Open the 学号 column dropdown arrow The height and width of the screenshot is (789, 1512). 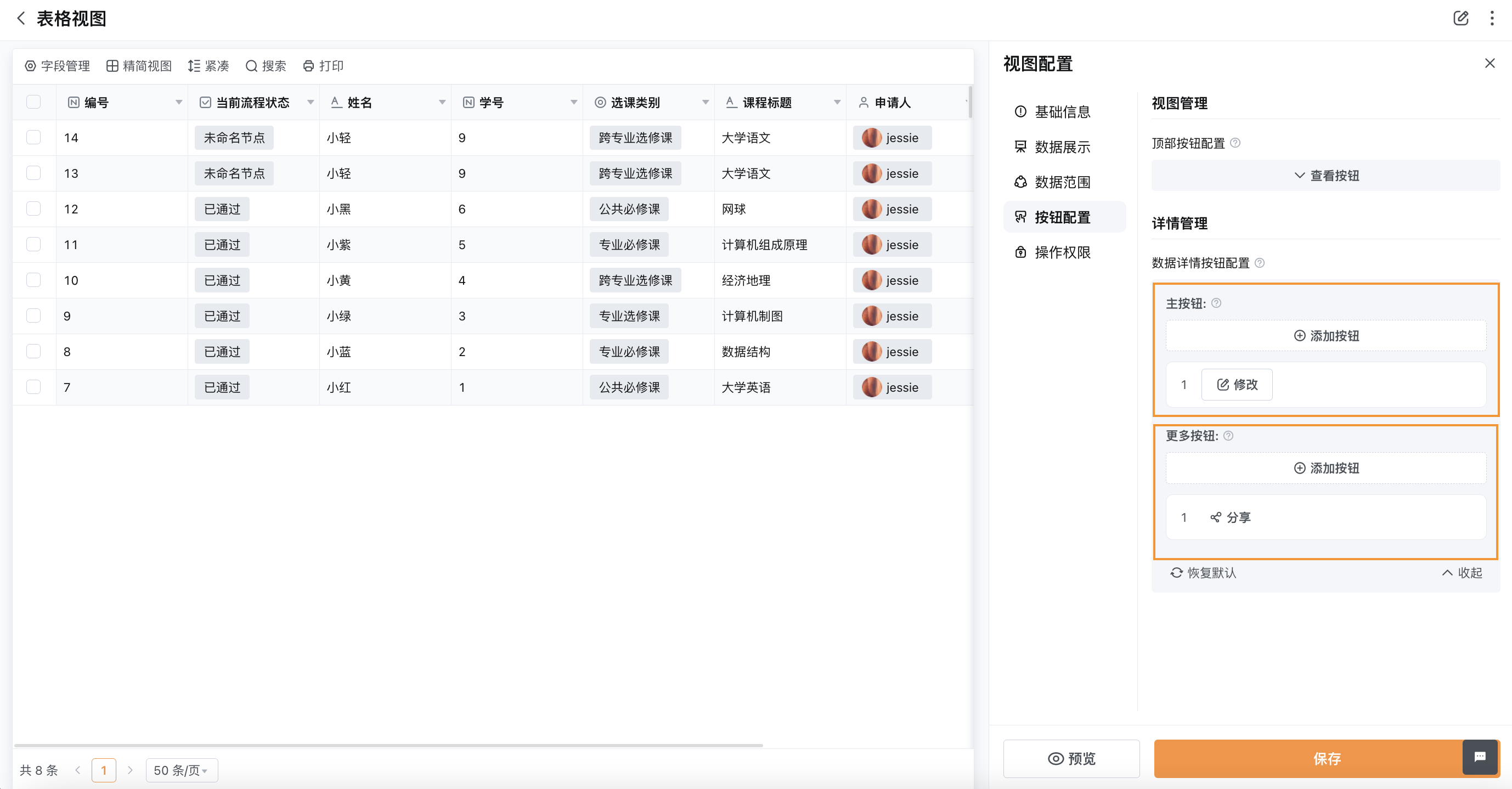point(573,103)
